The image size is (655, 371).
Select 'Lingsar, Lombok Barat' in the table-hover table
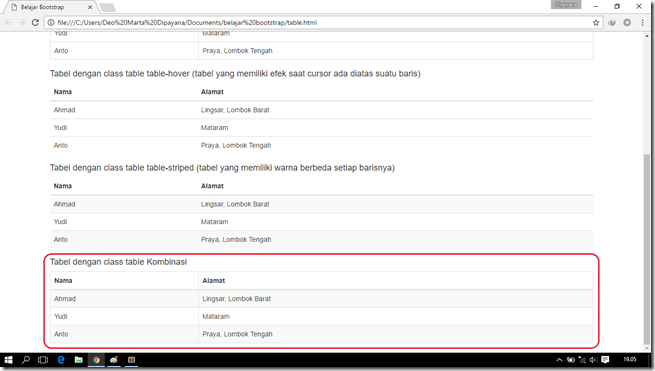(x=235, y=110)
